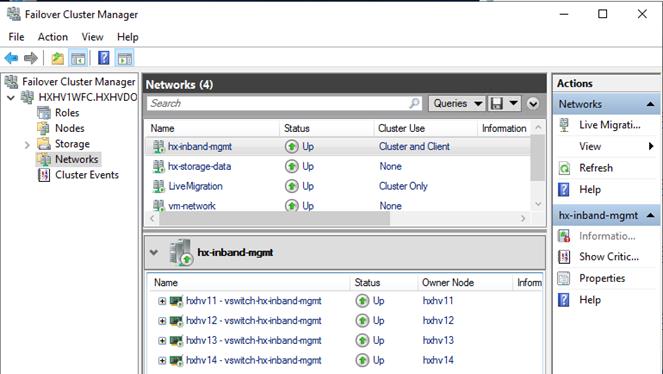This screenshot has height=374, width=663.
Task: Toggle the Show/Hide Console Tree toolbar icon
Action: click(x=78, y=58)
